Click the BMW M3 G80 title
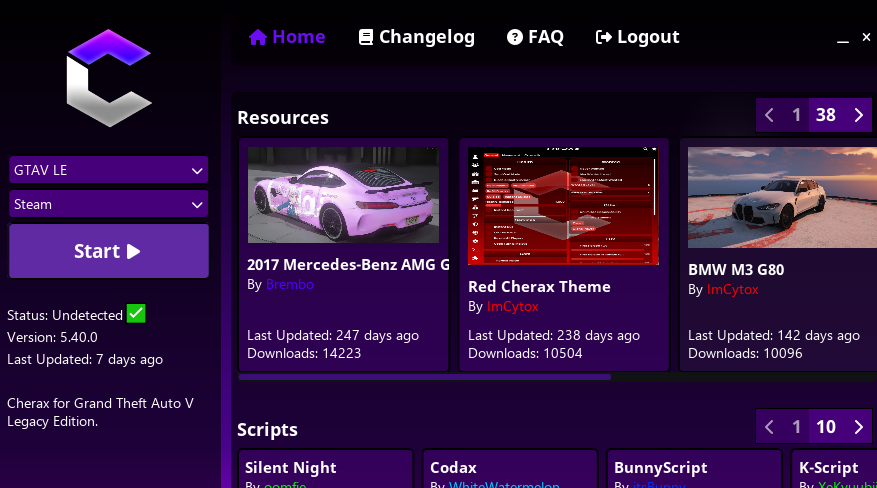877x488 pixels. (736, 270)
